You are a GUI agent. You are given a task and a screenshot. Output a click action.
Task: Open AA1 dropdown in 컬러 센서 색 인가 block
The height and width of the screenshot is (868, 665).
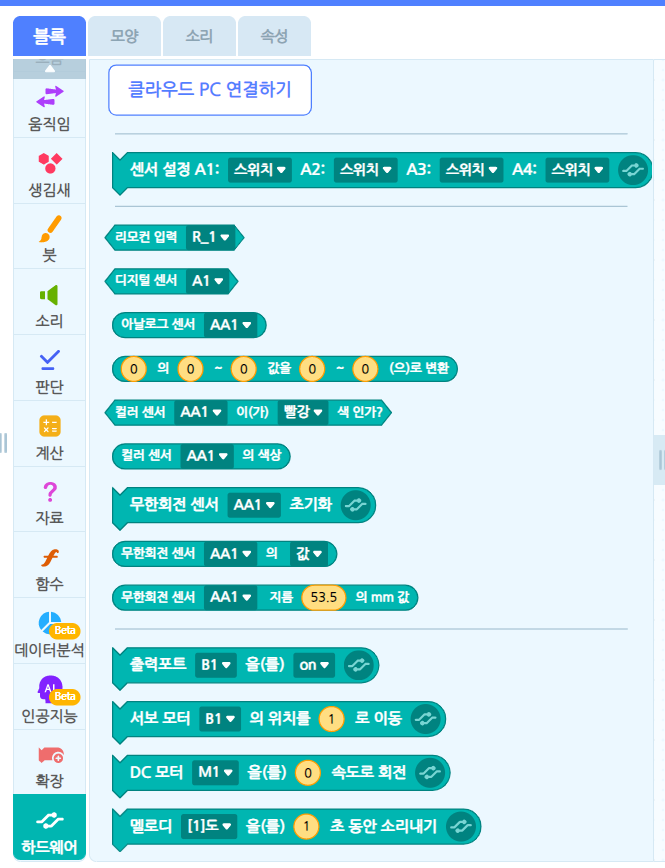click(x=200, y=412)
